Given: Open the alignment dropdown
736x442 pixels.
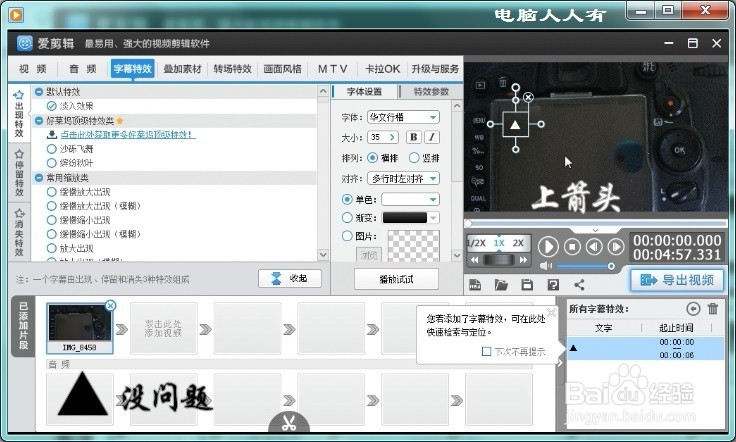Looking at the screenshot, I should pyautogui.click(x=403, y=178).
